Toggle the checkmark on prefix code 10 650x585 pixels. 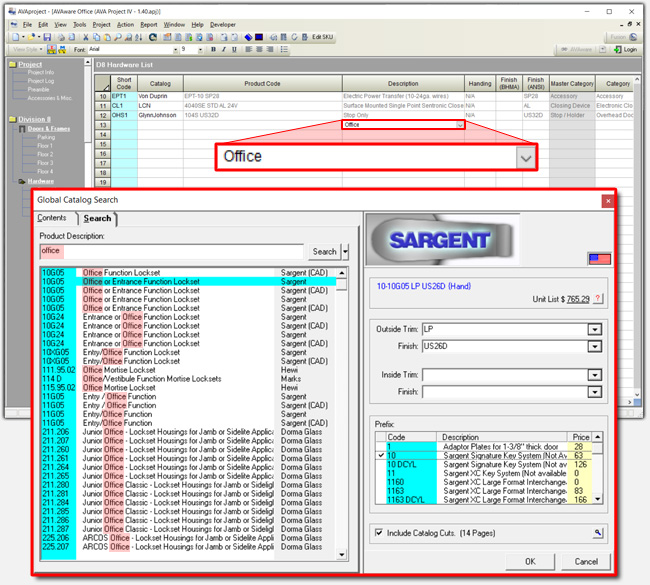[381, 455]
